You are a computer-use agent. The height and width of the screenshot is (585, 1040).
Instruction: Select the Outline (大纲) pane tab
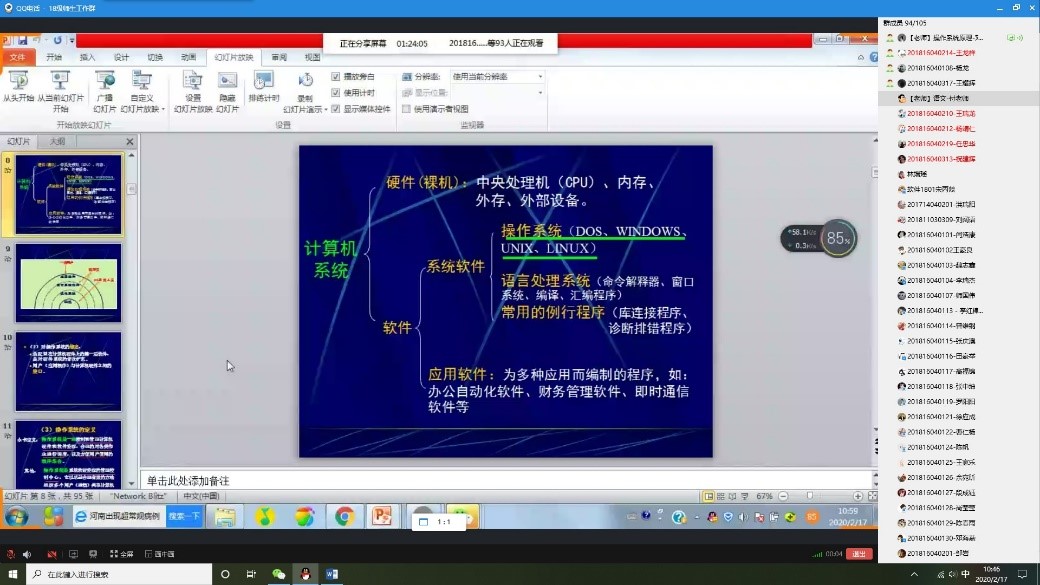click(58, 141)
